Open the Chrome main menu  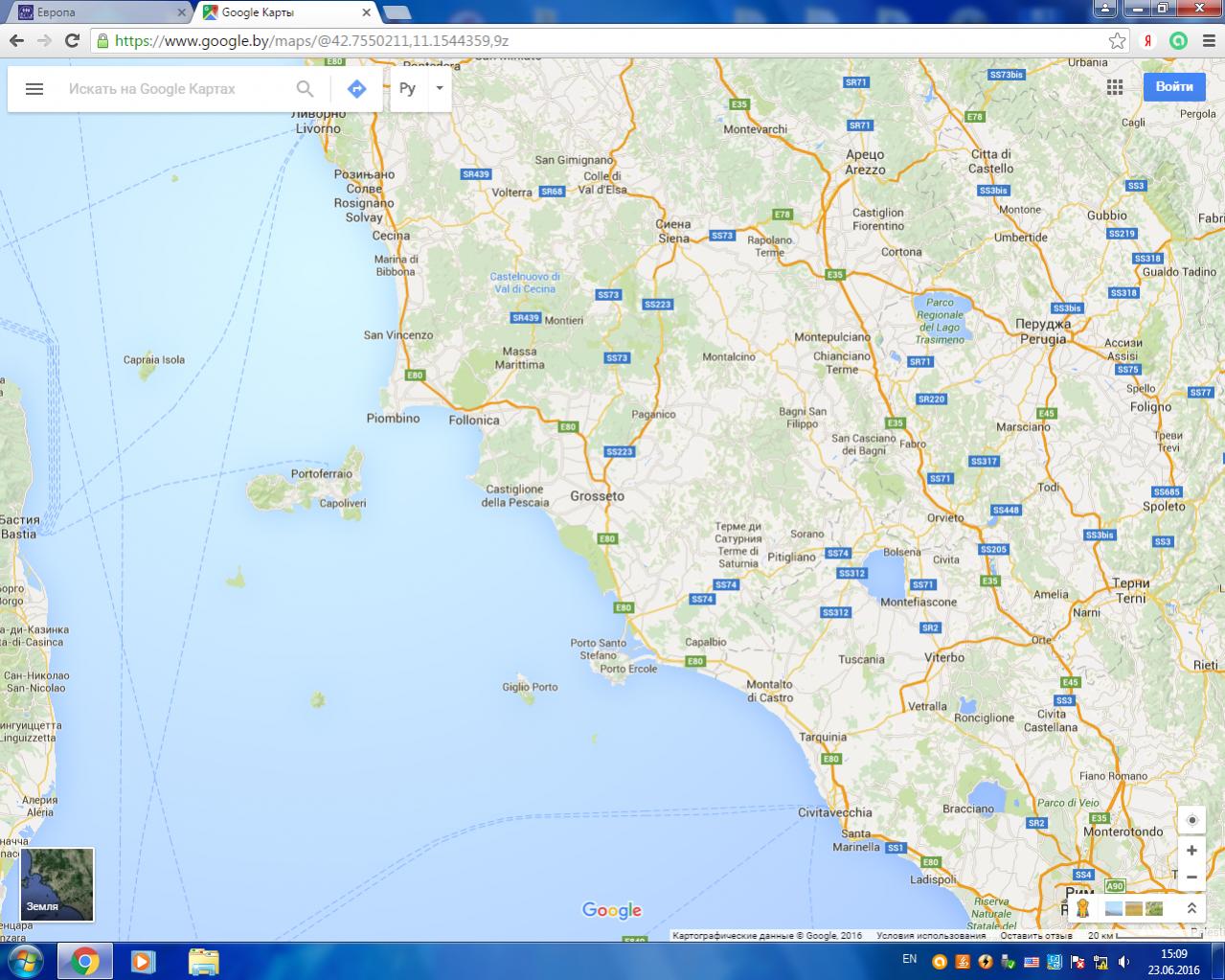pos(1209,41)
